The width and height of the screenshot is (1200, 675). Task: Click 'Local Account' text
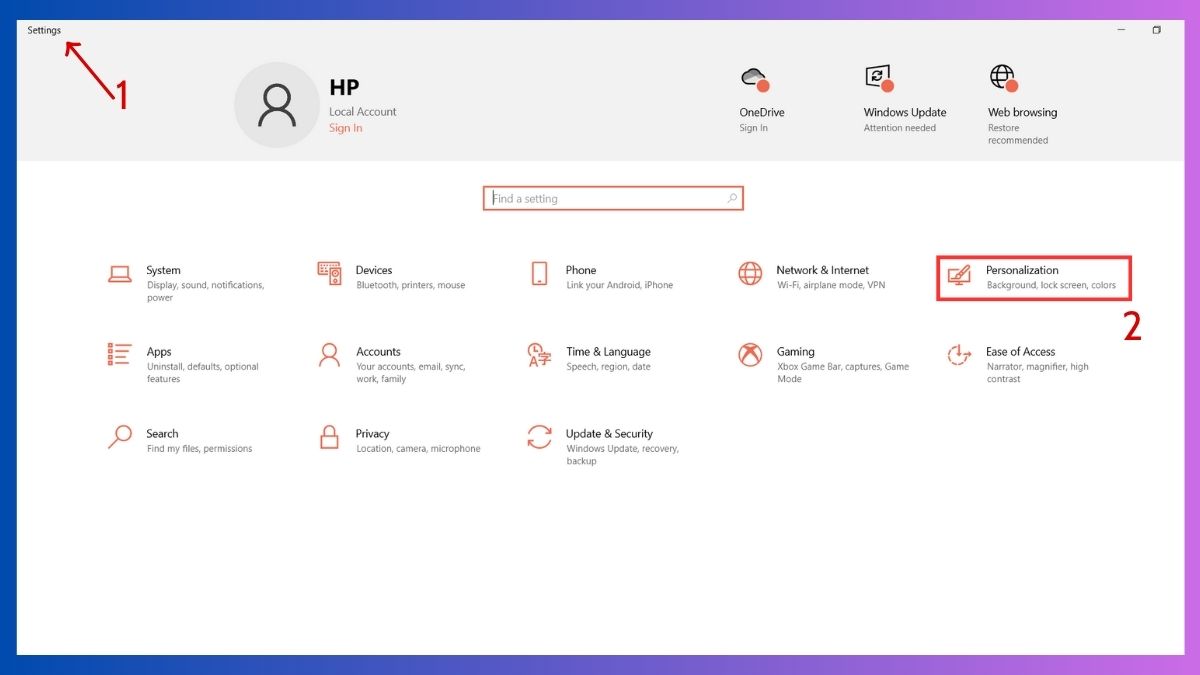click(363, 112)
